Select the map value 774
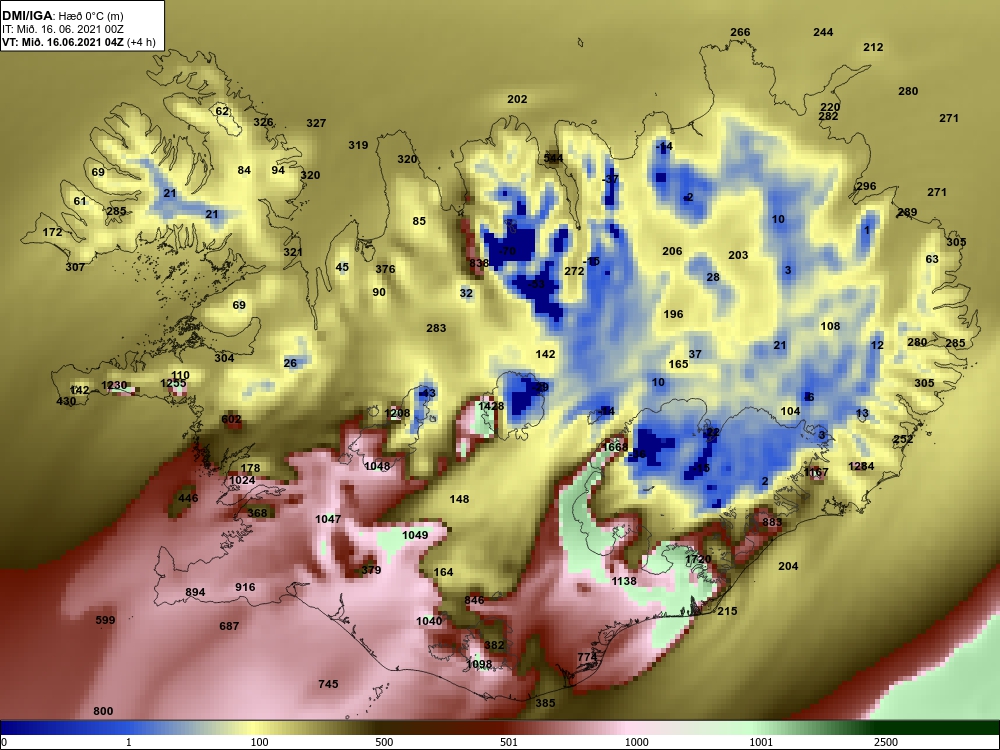This screenshot has width=1000, height=750. pyautogui.click(x=587, y=657)
